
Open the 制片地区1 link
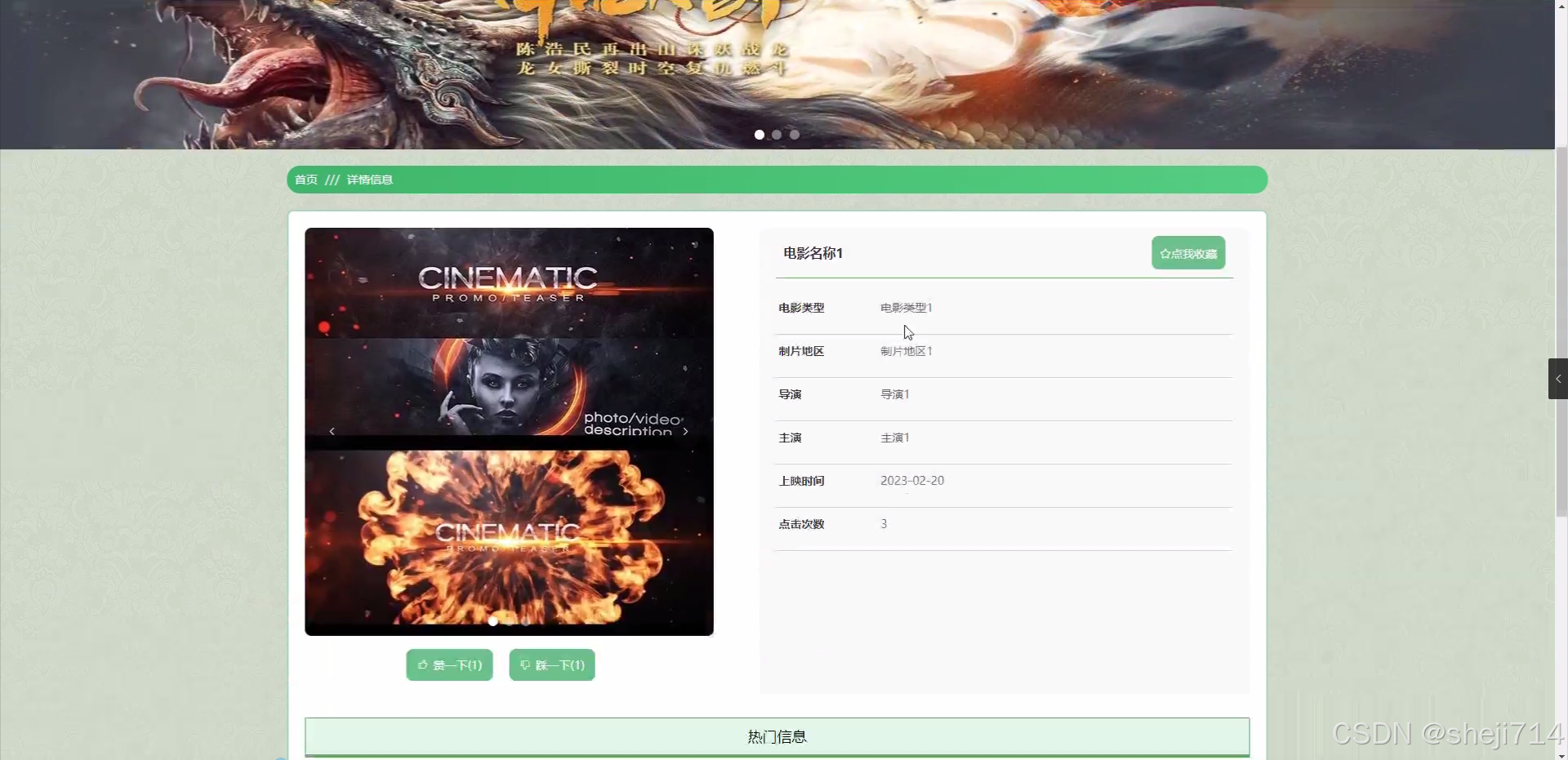906,351
